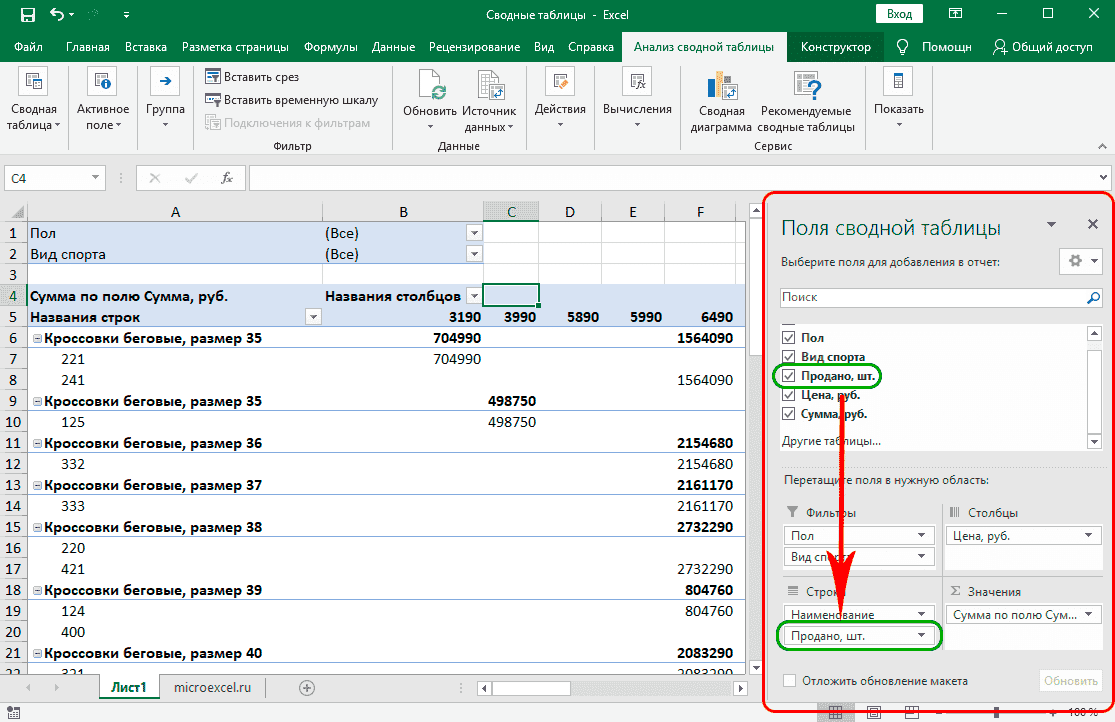Open the Вычисления calculations icon
The width and height of the screenshot is (1115, 722).
point(637,84)
